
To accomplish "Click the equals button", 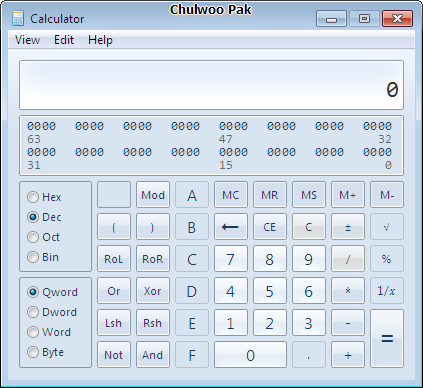I will (x=387, y=339).
